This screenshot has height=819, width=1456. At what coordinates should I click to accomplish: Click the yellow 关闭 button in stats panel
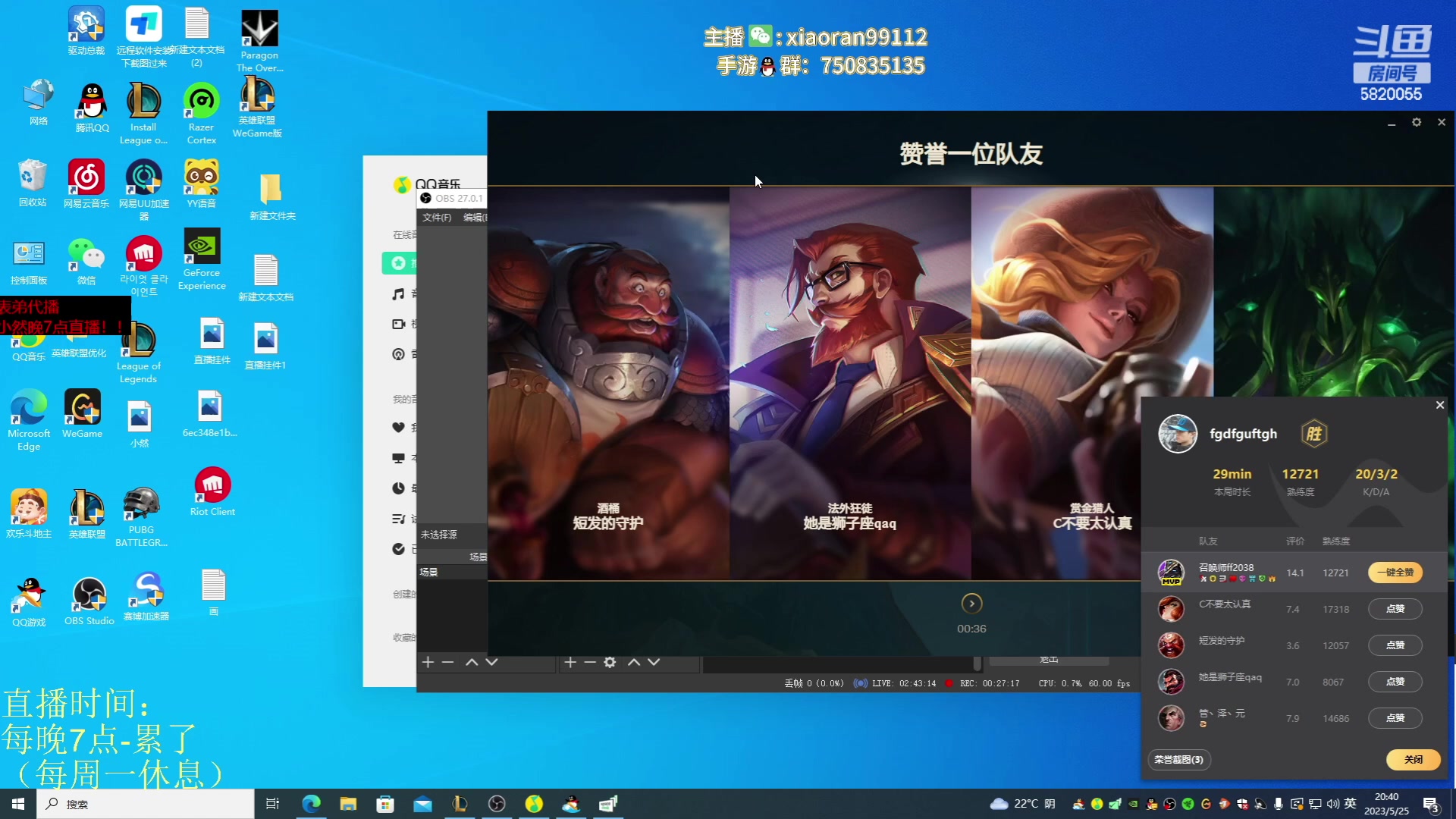[1413, 759]
